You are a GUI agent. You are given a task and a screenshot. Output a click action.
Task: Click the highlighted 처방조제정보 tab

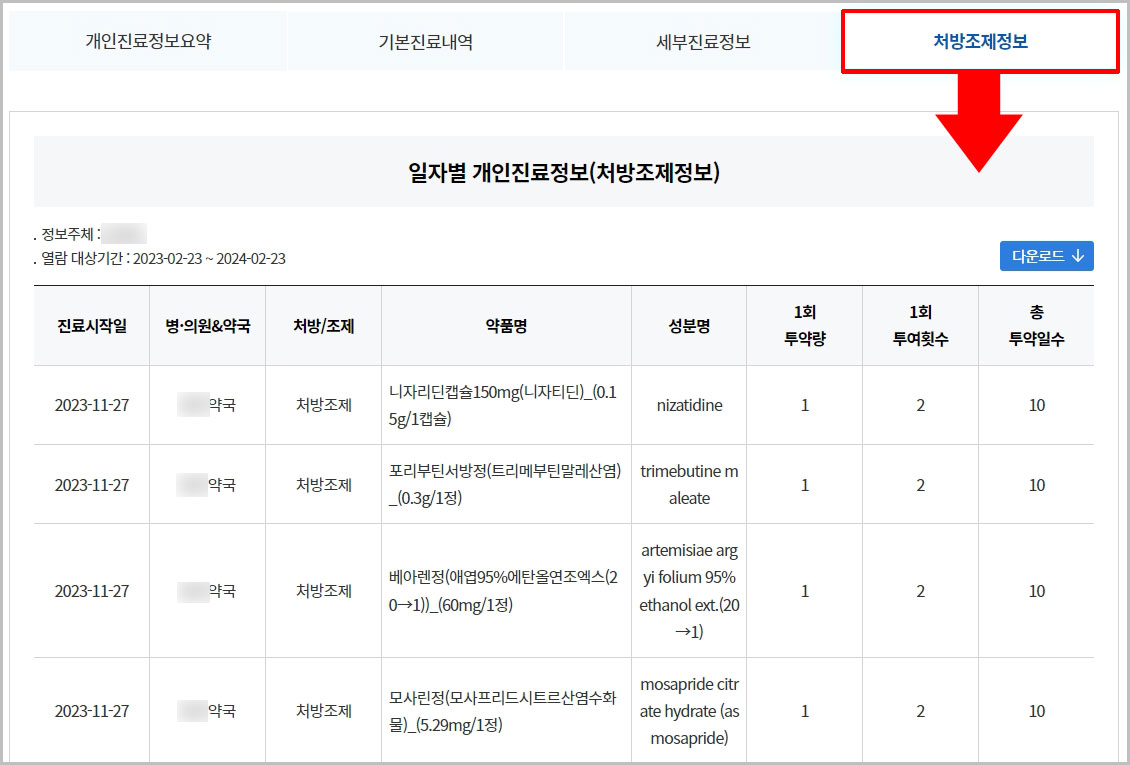(x=981, y=41)
